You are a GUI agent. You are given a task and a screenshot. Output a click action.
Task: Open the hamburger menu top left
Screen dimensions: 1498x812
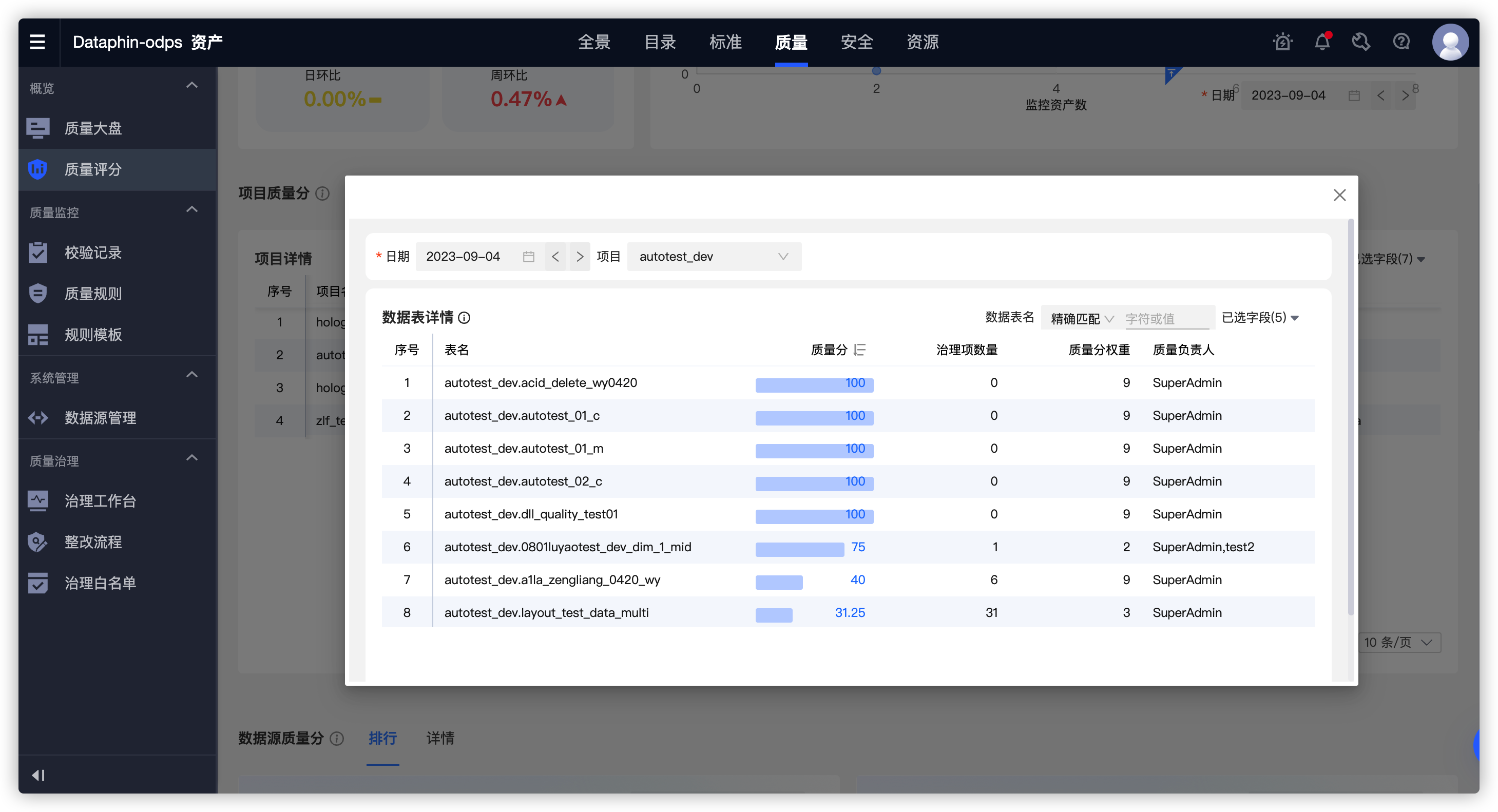[x=38, y=41]
